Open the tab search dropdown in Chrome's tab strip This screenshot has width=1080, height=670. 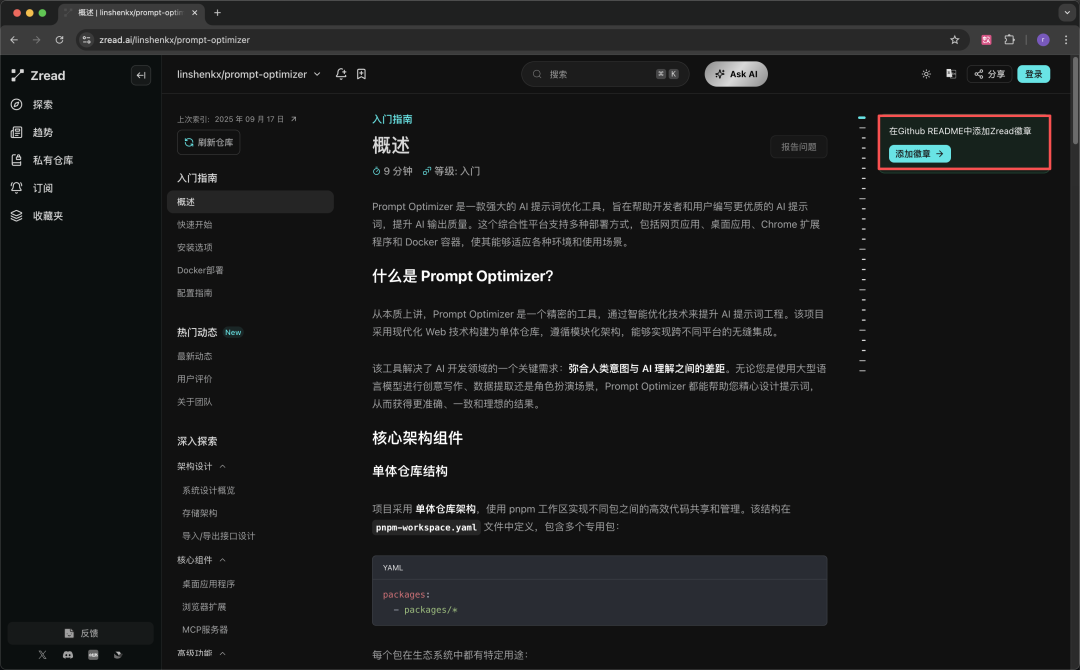(x=1066, y=12)
